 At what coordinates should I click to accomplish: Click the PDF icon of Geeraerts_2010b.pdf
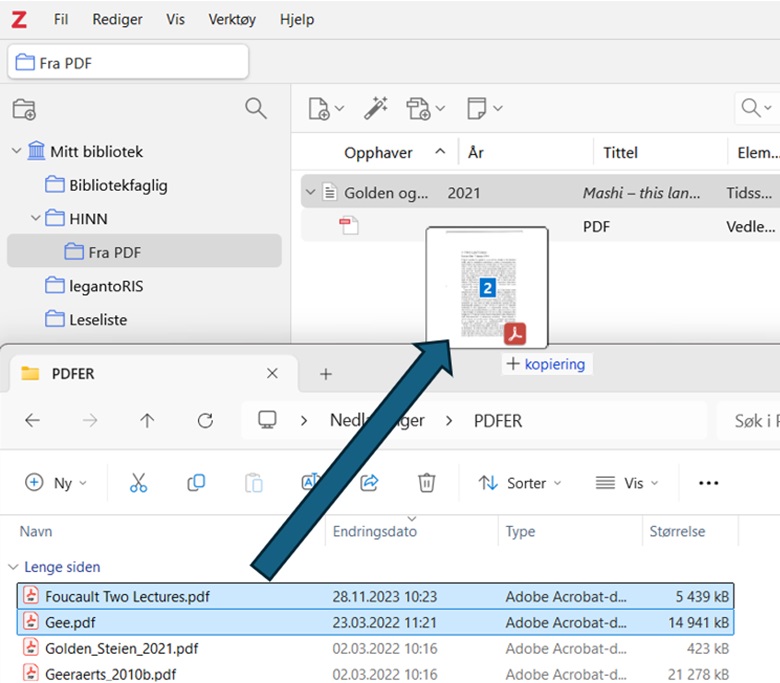pyautogui.click(x=31, y=673)
